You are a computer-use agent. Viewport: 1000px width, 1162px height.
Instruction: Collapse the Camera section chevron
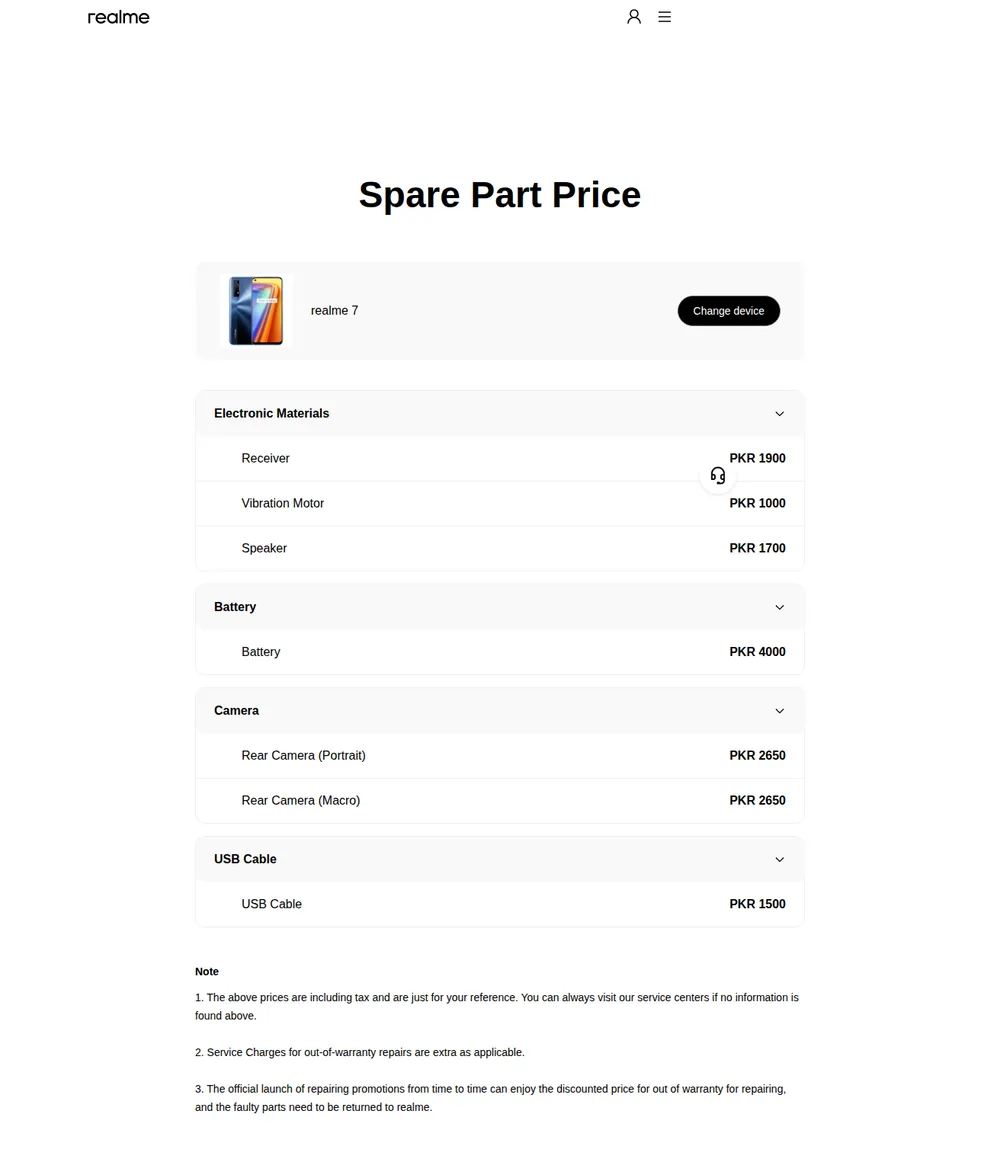coord(779,711)
